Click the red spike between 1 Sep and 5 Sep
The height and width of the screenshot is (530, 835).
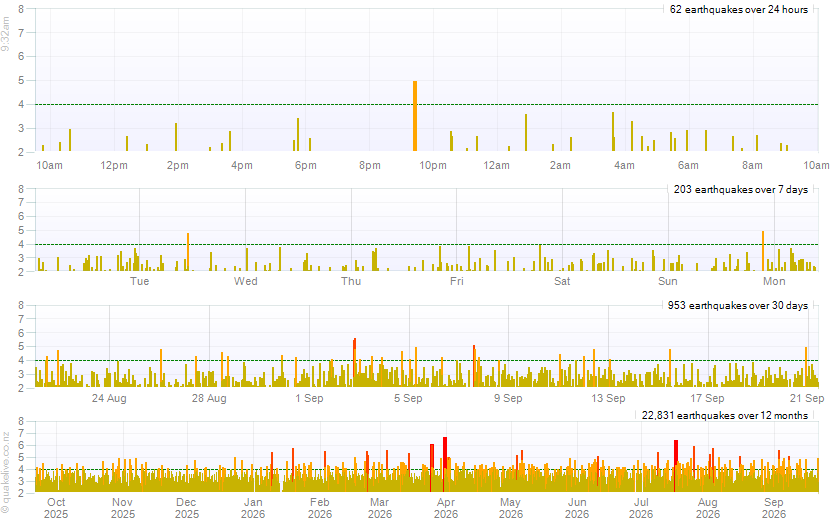tap(354, 362)
